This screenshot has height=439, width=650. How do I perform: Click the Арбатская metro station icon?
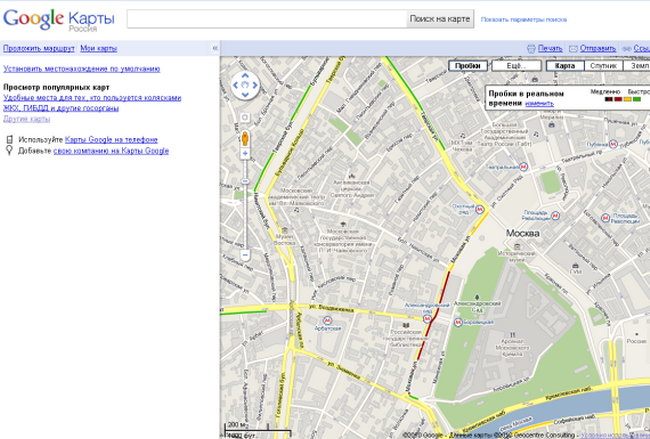(327, 320)
